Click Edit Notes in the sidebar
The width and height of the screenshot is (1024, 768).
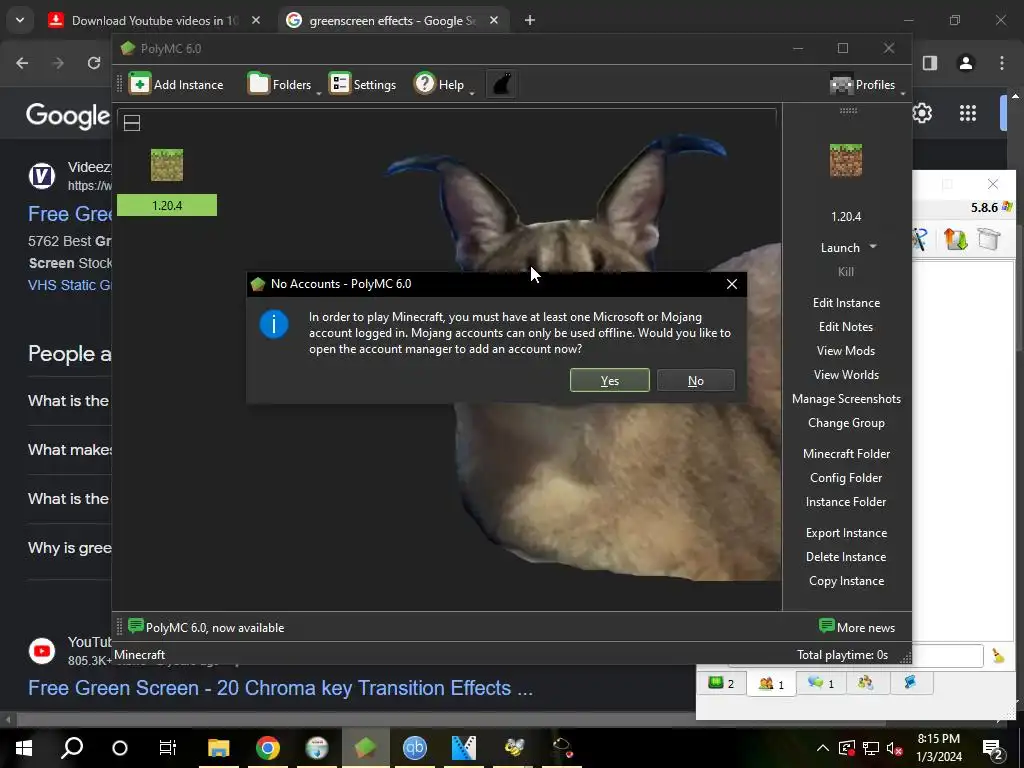[846, 327]
